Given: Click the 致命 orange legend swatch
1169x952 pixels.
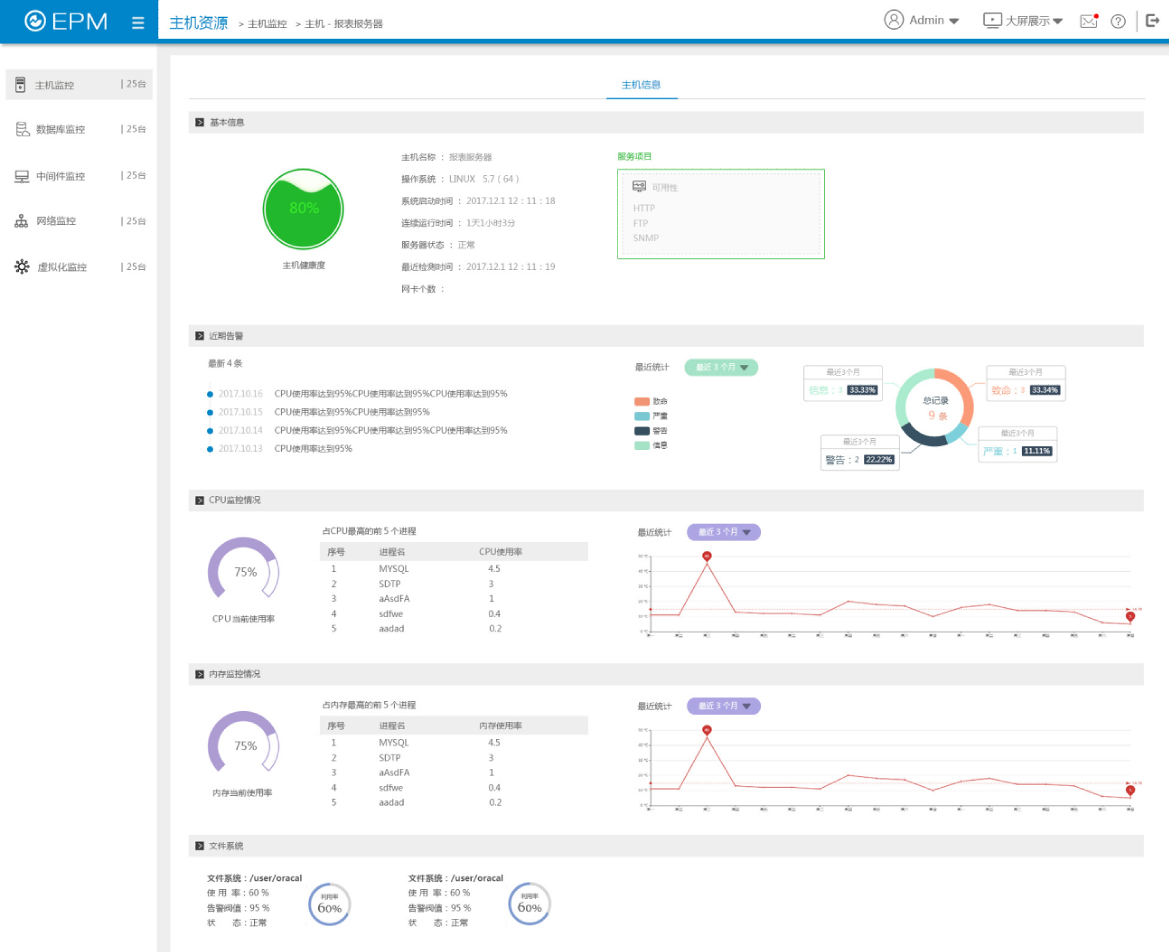Looking at the screenshot, I should [641, 401].
